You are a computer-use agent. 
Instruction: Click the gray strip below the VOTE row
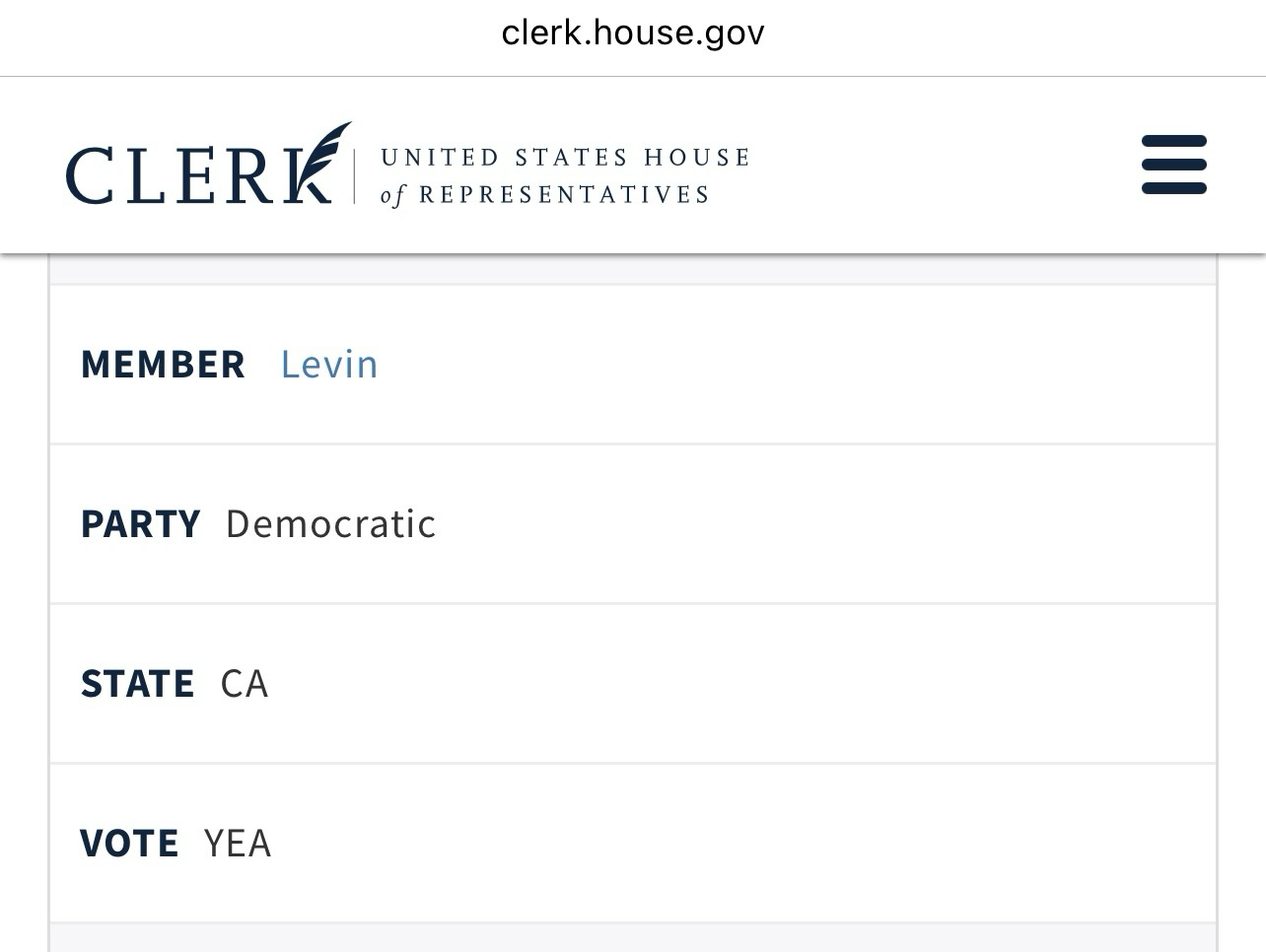click(x=633, y=937)
